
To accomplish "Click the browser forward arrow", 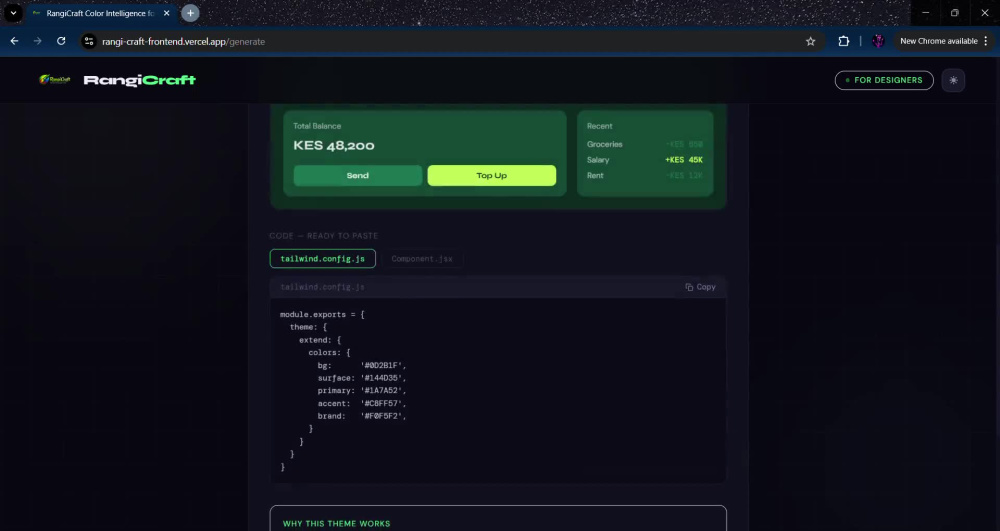I will click(38, 41).
